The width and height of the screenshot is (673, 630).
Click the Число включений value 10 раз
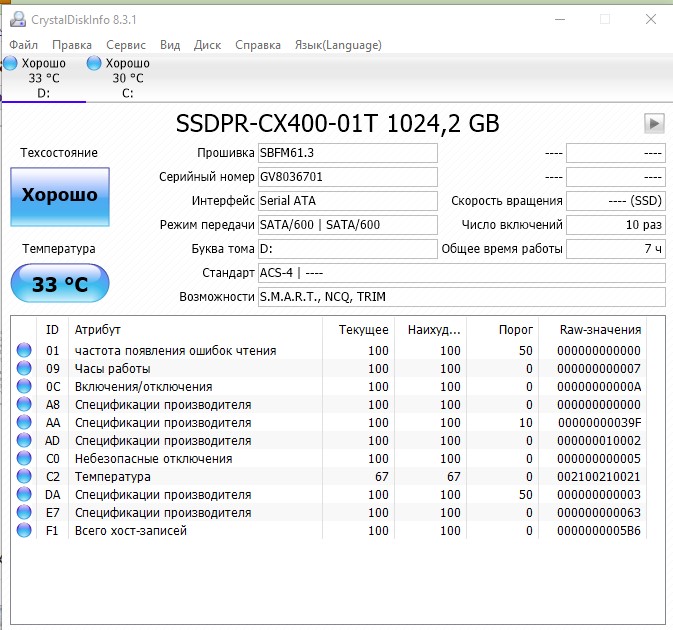click(616, 225)
